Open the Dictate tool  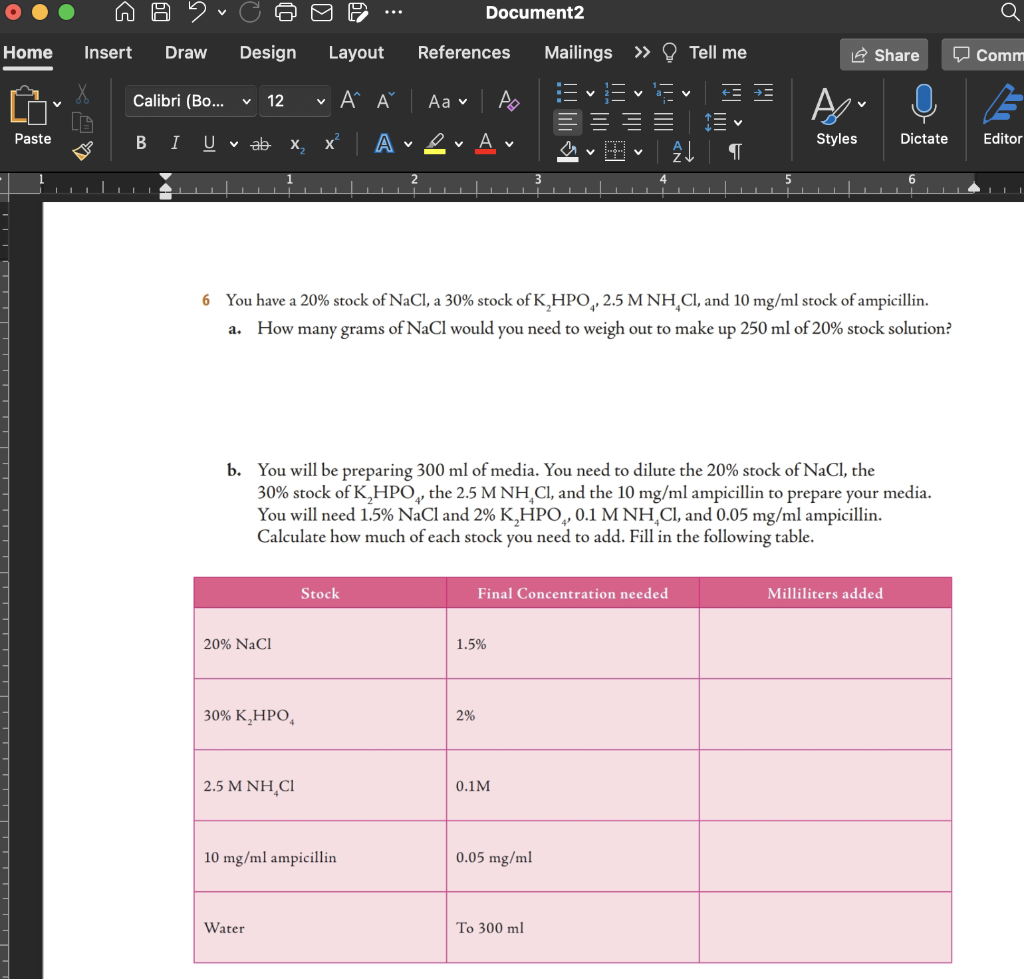coord(922,118)
